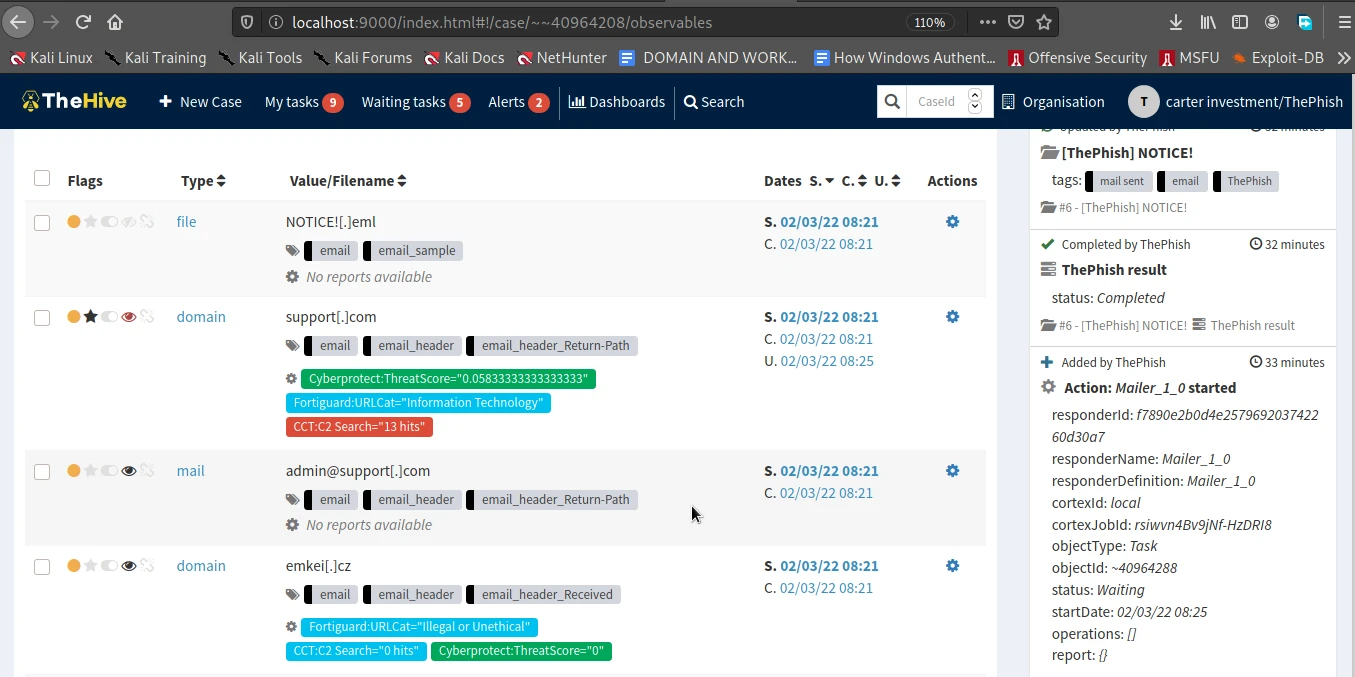This screenshot has width=1355, height=677.
Task: Sort by Value/Filename column
Action: point(348,181)
